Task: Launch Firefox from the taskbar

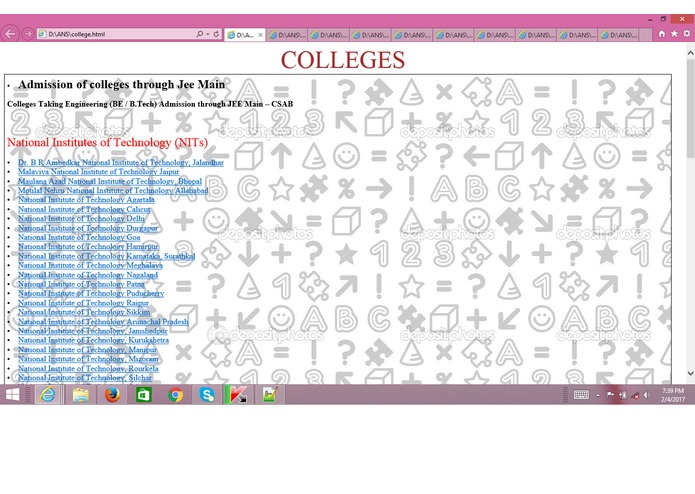Action: pos(112,394)
